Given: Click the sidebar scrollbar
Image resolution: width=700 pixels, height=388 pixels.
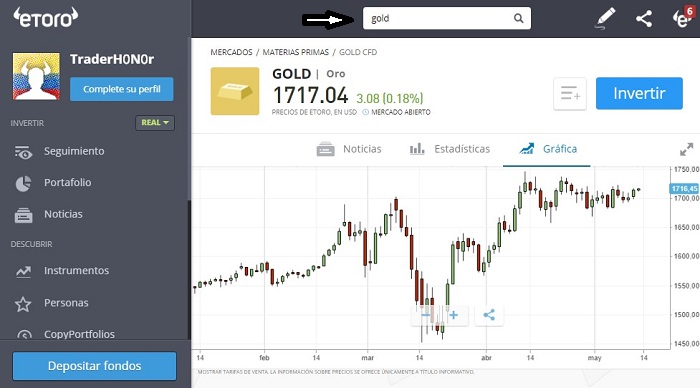Looking at the screenshot, I should [x=189, y=270].
